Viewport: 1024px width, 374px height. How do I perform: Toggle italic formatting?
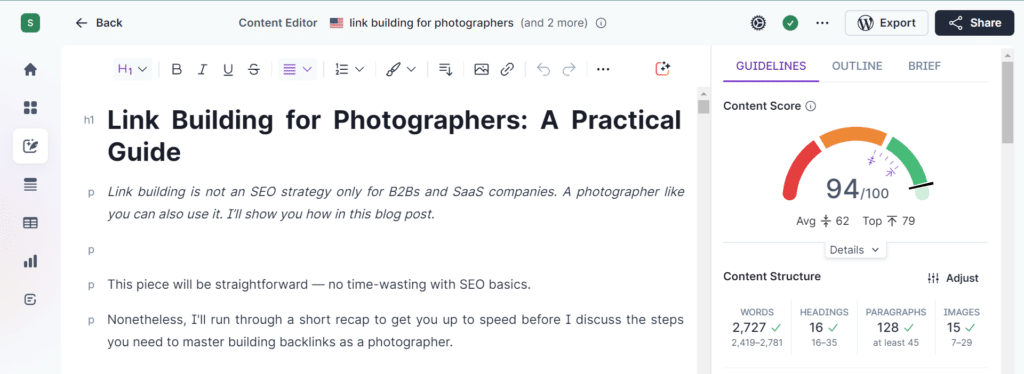(x=202, y=69)
